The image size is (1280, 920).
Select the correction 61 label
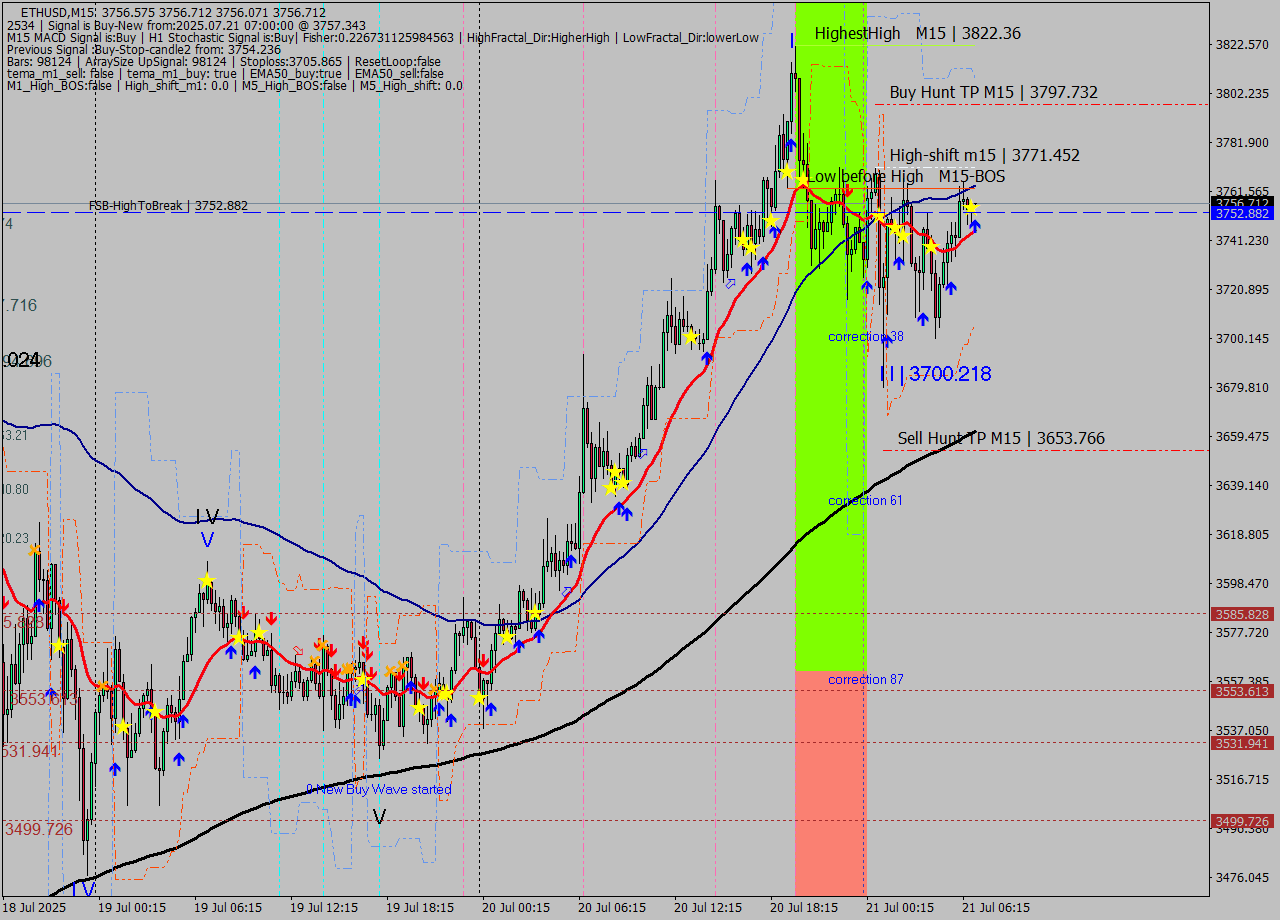(x=865, y=500)
